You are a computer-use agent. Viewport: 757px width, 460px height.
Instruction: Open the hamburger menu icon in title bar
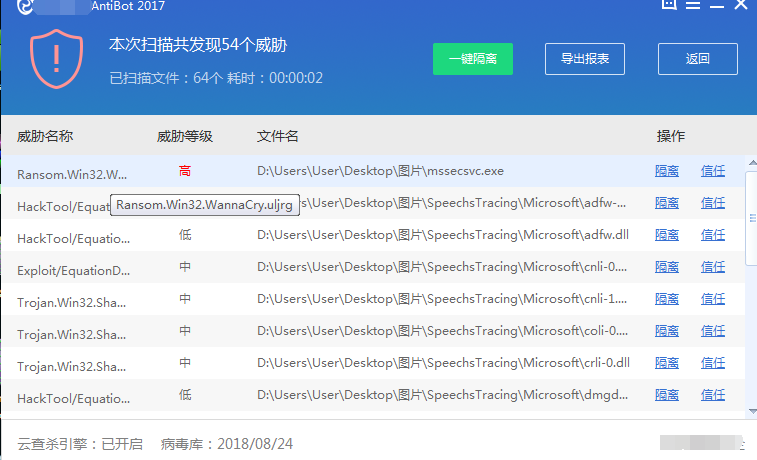tap(693, 5)
